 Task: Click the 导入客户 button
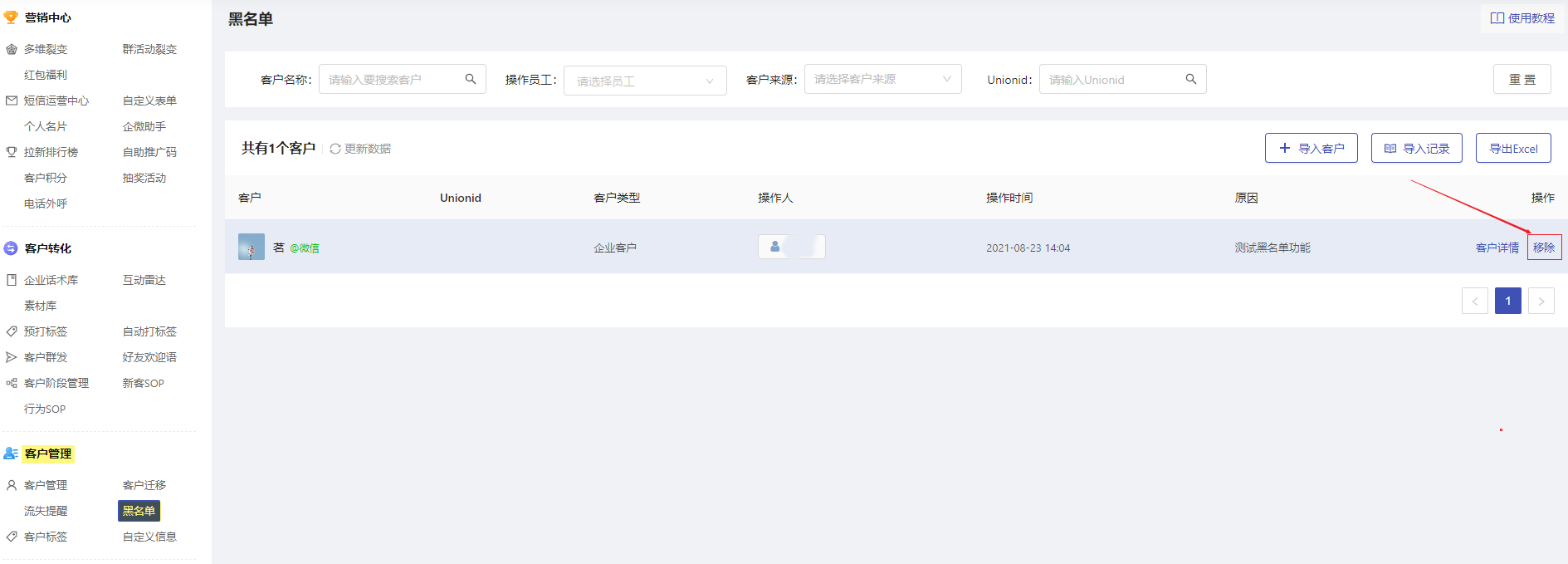click(x=1312, y=148)
